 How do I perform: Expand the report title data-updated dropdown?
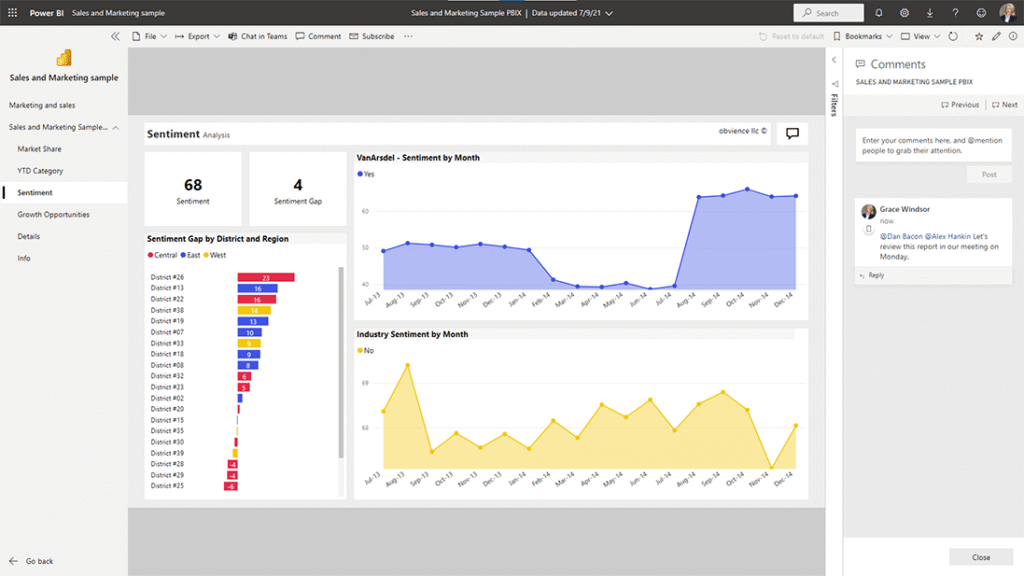click(609, 13)
